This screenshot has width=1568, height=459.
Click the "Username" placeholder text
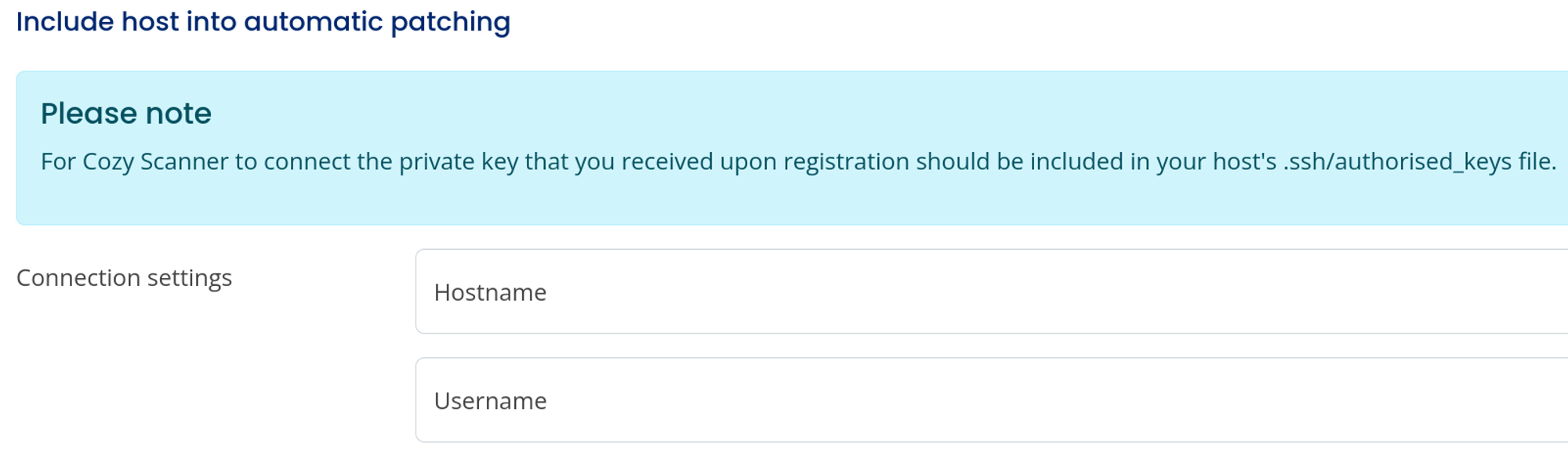(490, 401)
